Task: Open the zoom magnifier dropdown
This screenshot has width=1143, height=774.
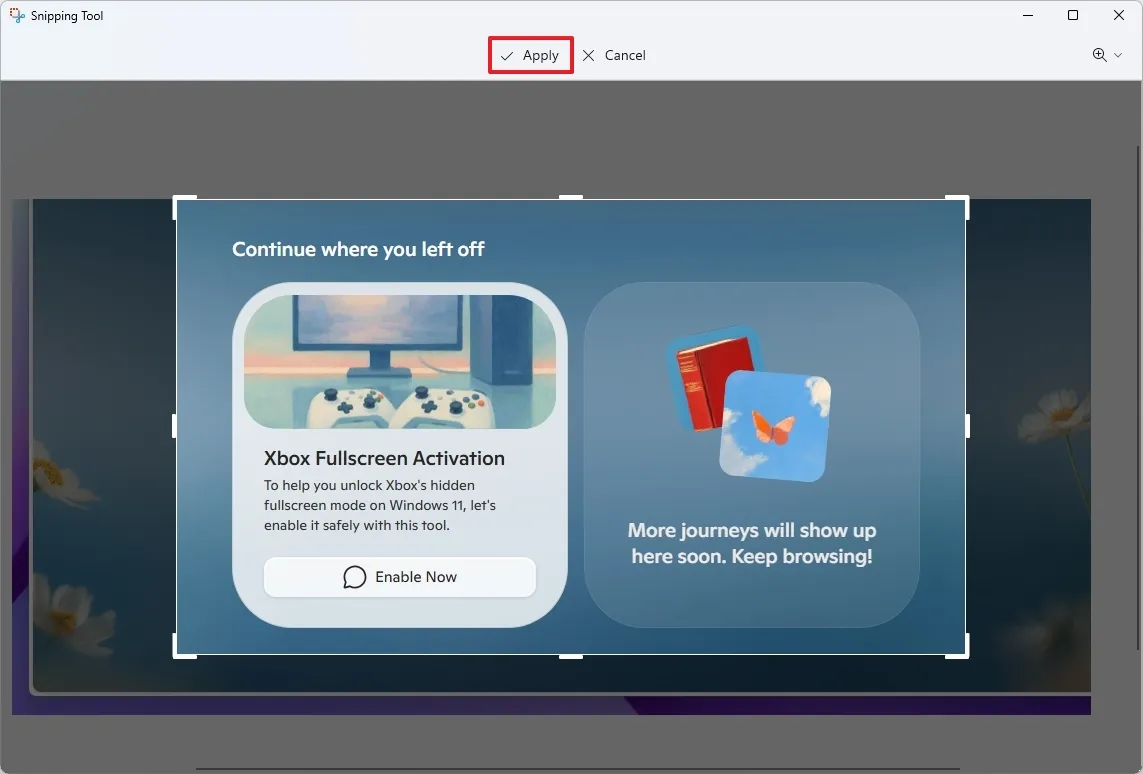Action: (1107, 56)
